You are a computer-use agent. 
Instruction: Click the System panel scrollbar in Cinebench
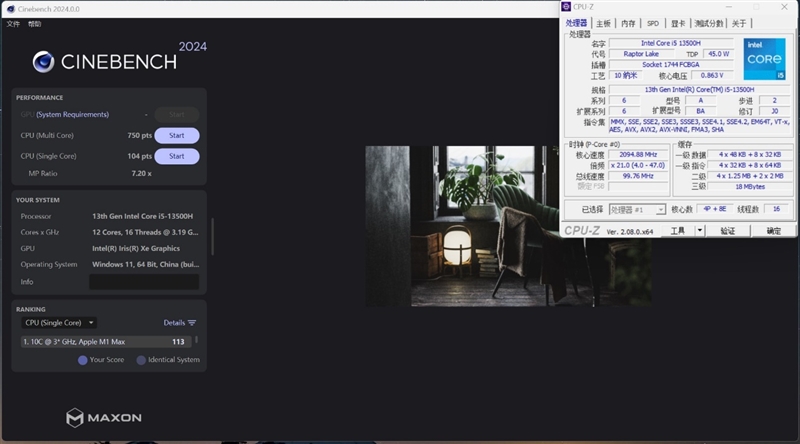tap(212, 236)
